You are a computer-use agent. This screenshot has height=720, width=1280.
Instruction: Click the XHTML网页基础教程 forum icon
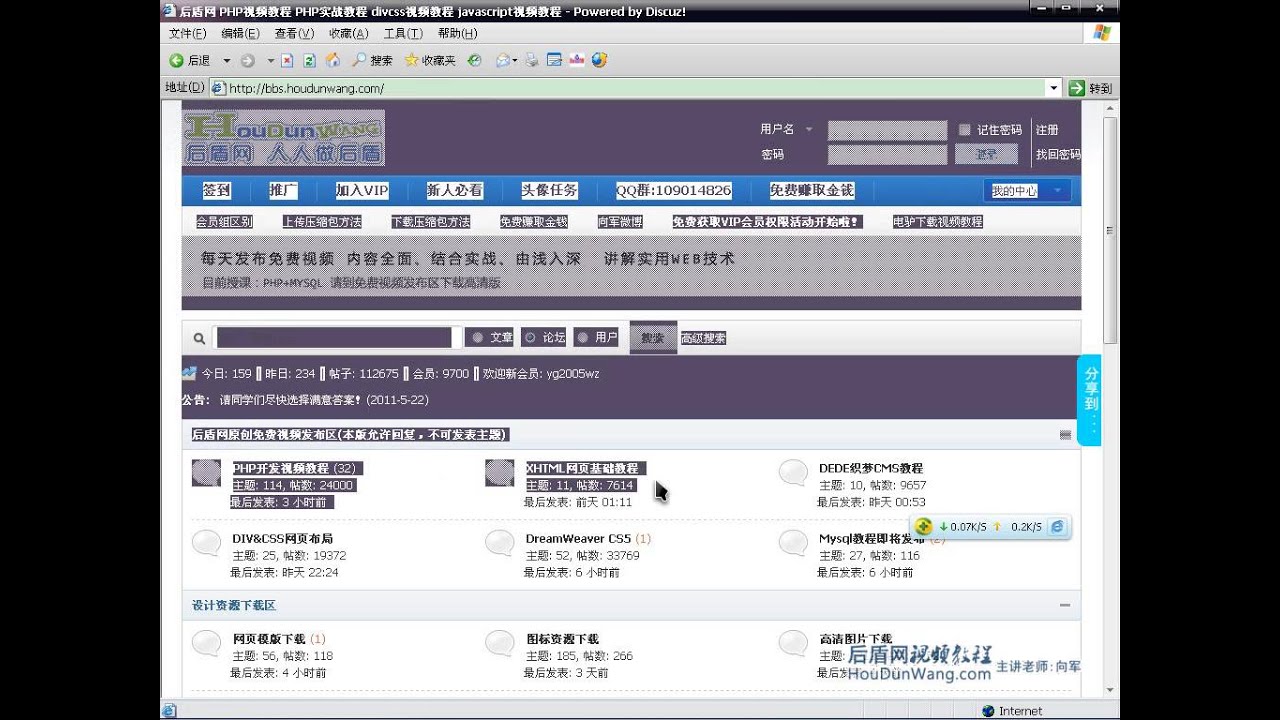coord(499,473)
